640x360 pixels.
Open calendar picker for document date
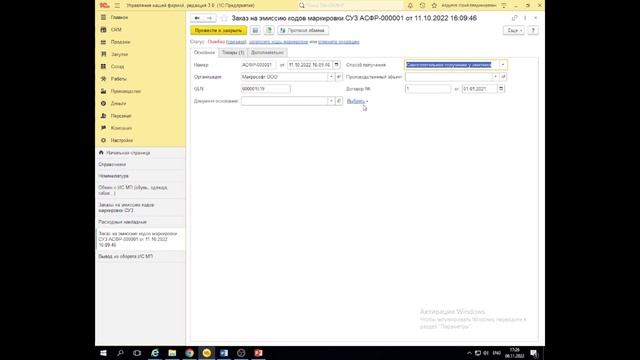[336, 64]
